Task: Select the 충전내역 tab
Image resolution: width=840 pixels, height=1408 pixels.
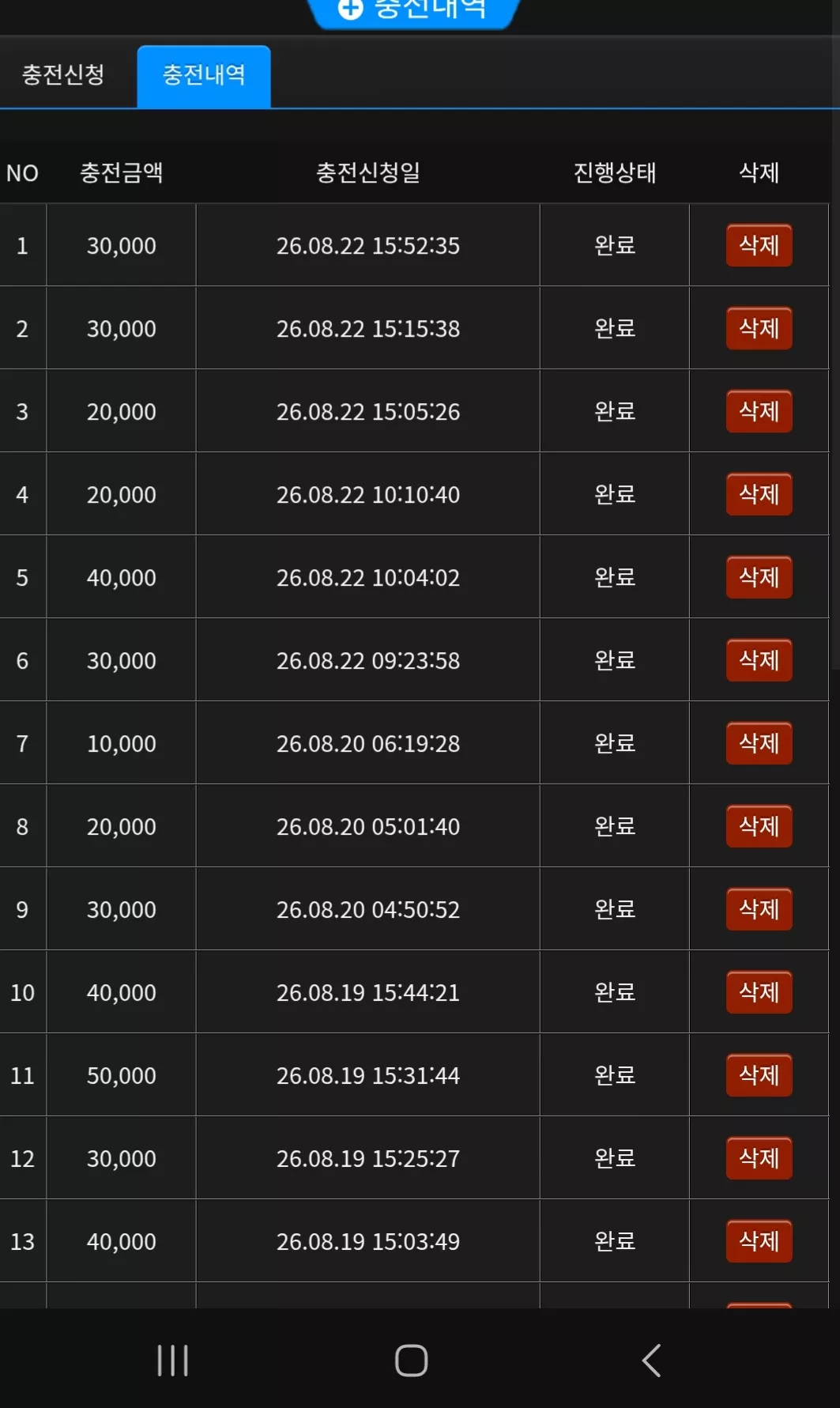Action: point(204,76)
